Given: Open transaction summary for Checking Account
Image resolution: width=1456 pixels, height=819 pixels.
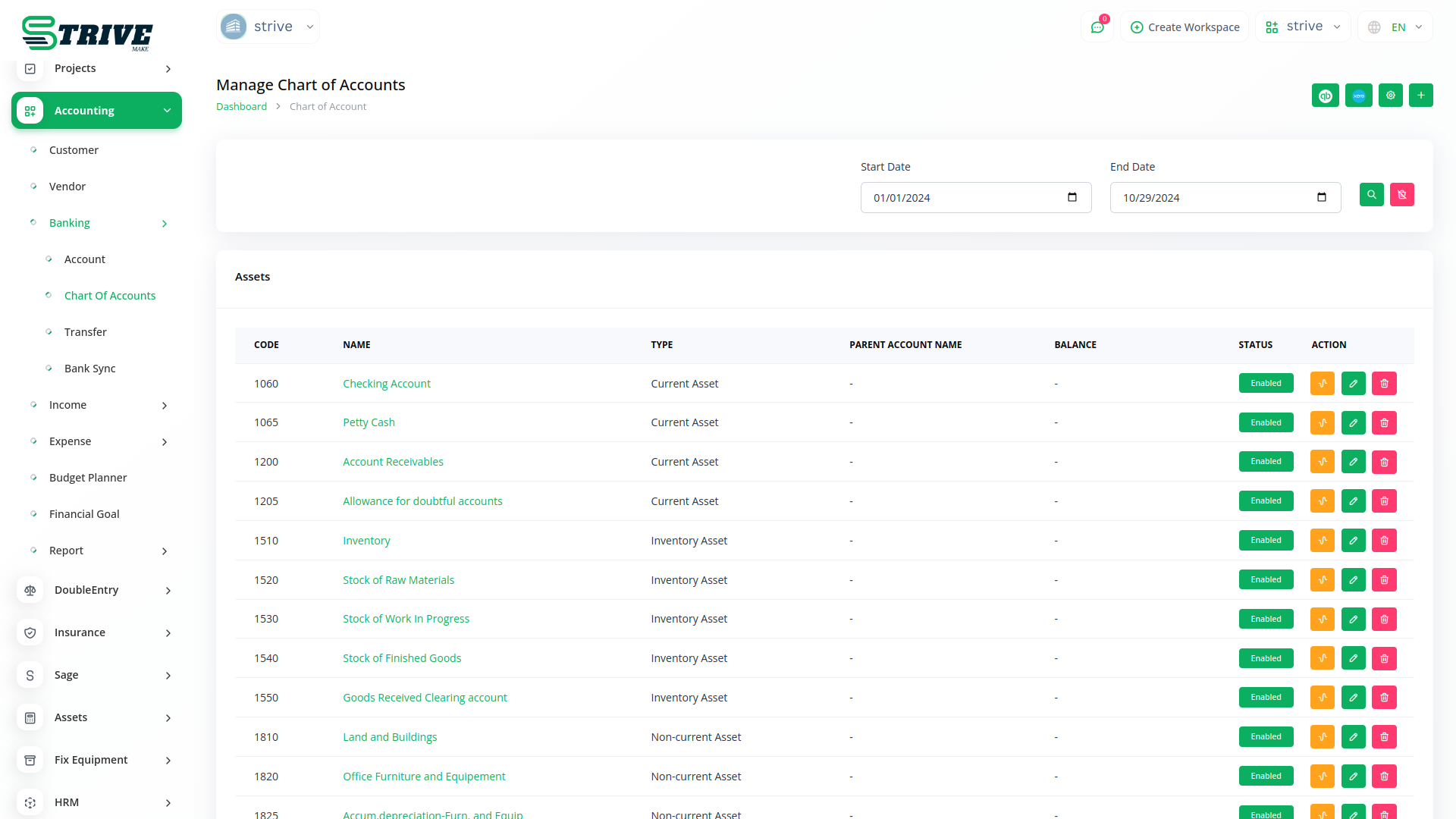Looking at the screenshot, I should pos(1322,384).
